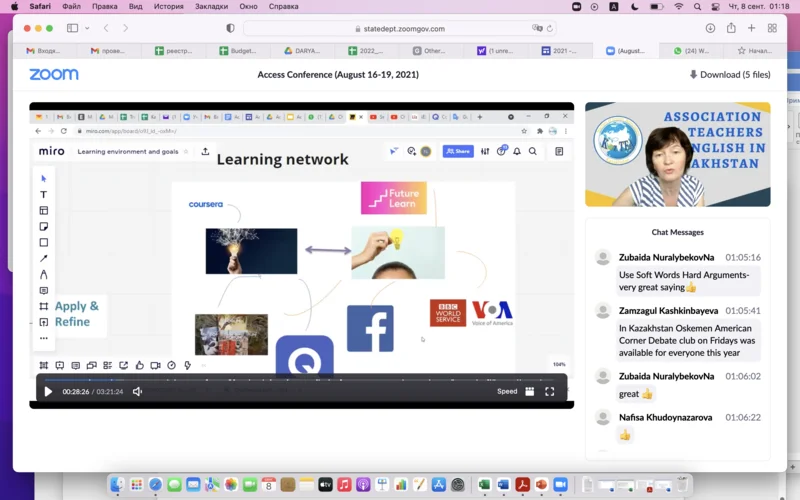Viewport: 800px width, 500px height.
Task: Play the Zoom recording
Action: [x=48, y=391]
